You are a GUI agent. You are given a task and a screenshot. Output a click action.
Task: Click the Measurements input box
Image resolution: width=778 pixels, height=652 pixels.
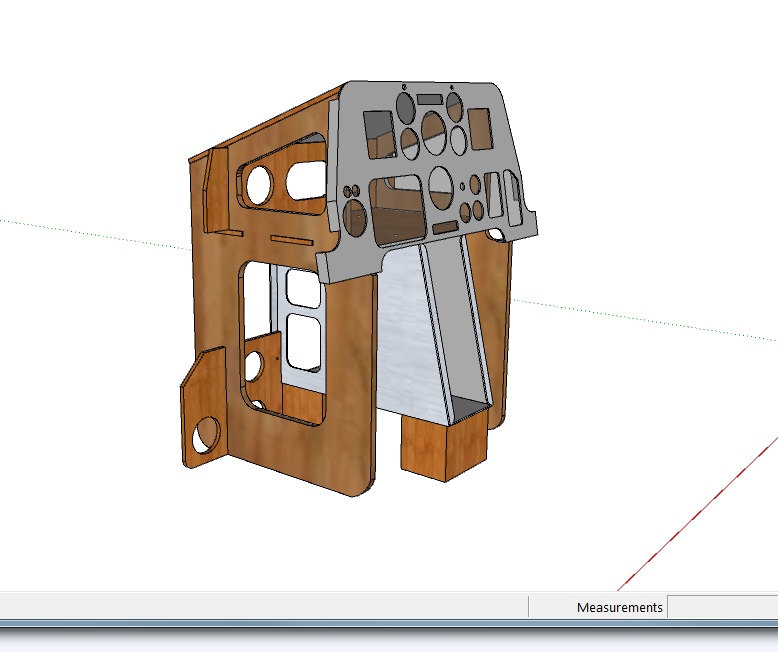[x=722, y=607]
